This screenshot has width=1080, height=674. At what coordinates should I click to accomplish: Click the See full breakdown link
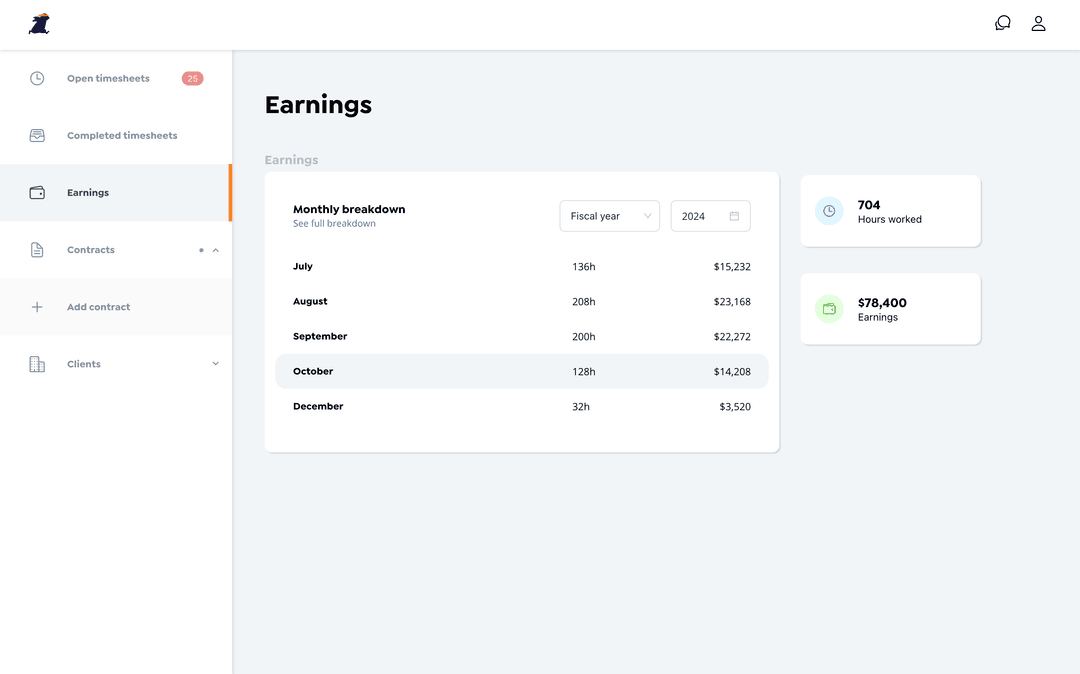click(334, 224)
